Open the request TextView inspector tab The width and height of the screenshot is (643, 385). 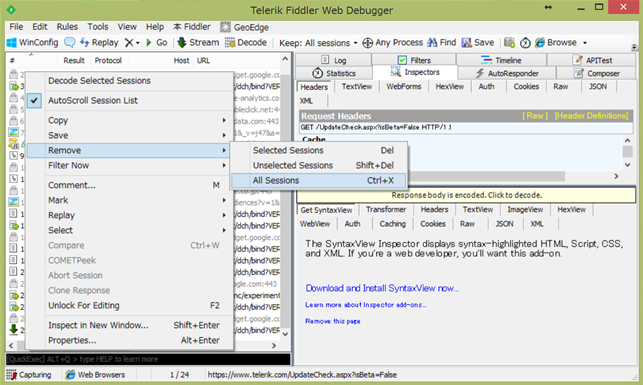click(356, 87)
